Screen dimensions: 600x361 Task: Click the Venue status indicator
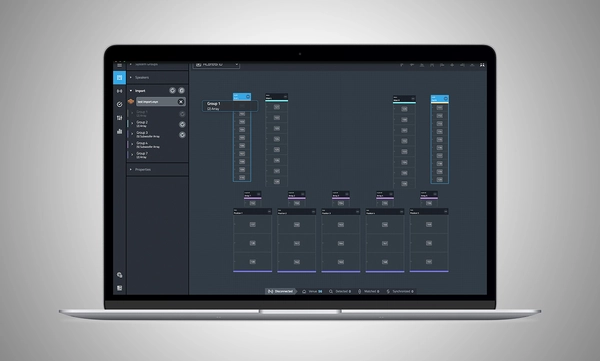coord(312,291)
